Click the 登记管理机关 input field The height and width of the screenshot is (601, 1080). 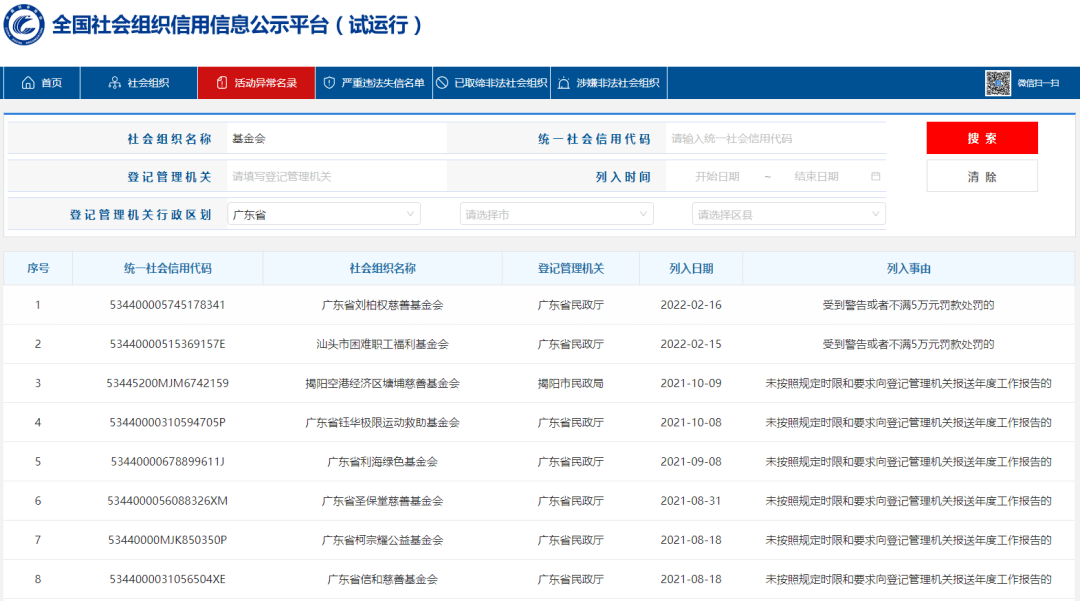(336, 176)
